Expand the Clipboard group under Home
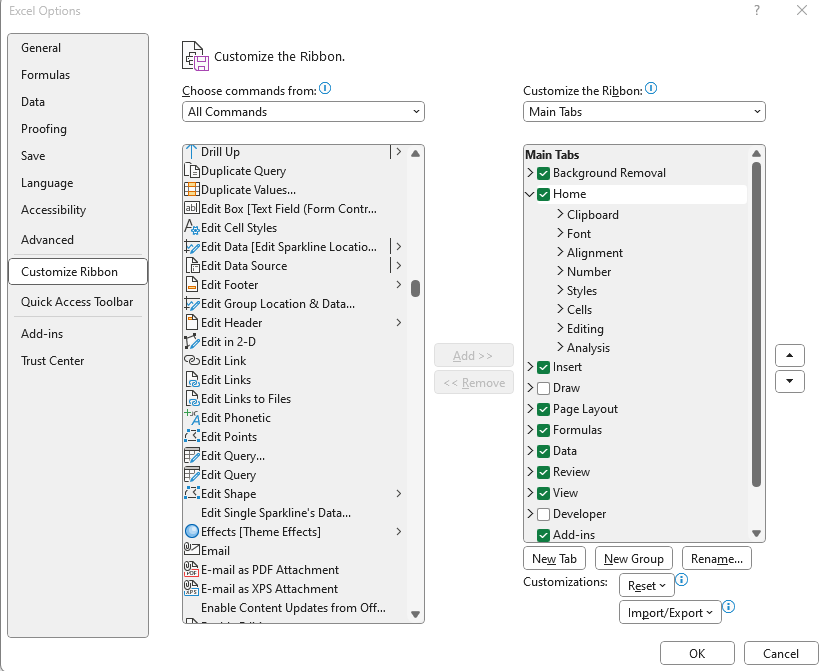This screenshot has height=671, width=821. click(x=560, y=215)
